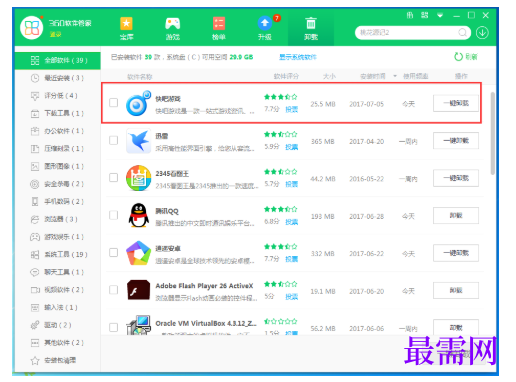The width and height of the screenshot is (516, 382).
Task: Open the title bar dropdown menu arrow
Action: coord(440,15)
